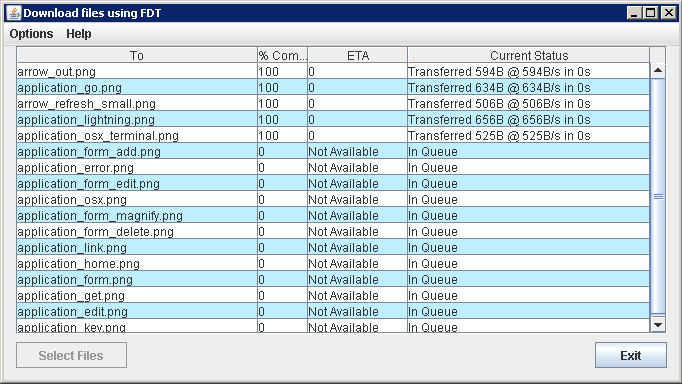Click the % Com... column header
The image size is (682, 384).
click(x=282, y=55)
